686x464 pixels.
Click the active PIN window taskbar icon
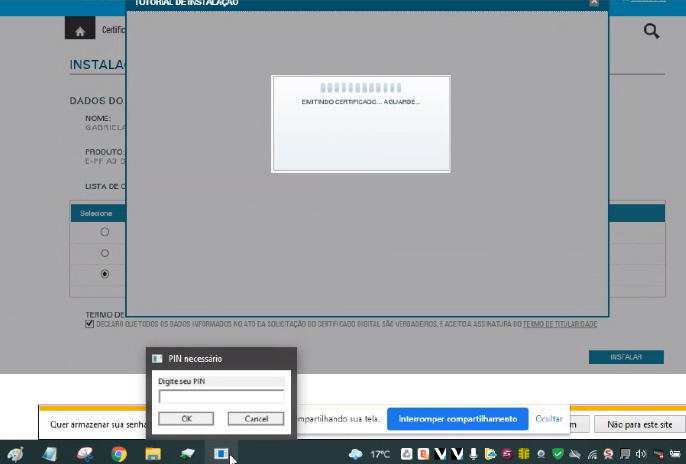[x=221, y=454]
